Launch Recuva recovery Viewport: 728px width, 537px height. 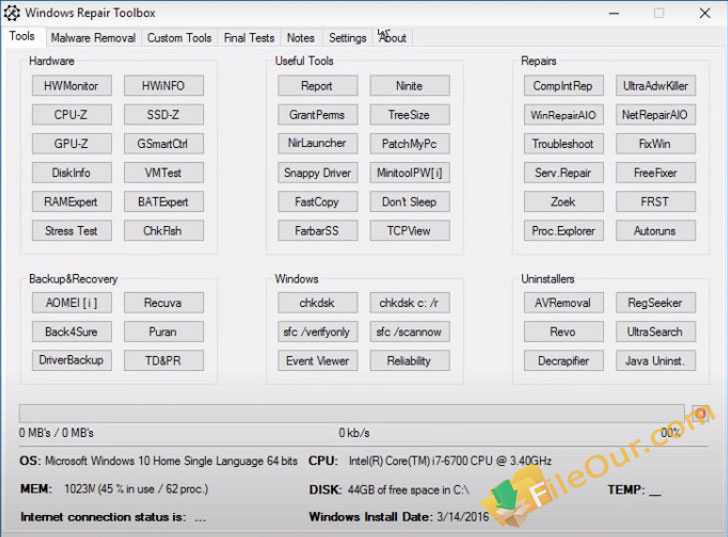click(163, 303)
